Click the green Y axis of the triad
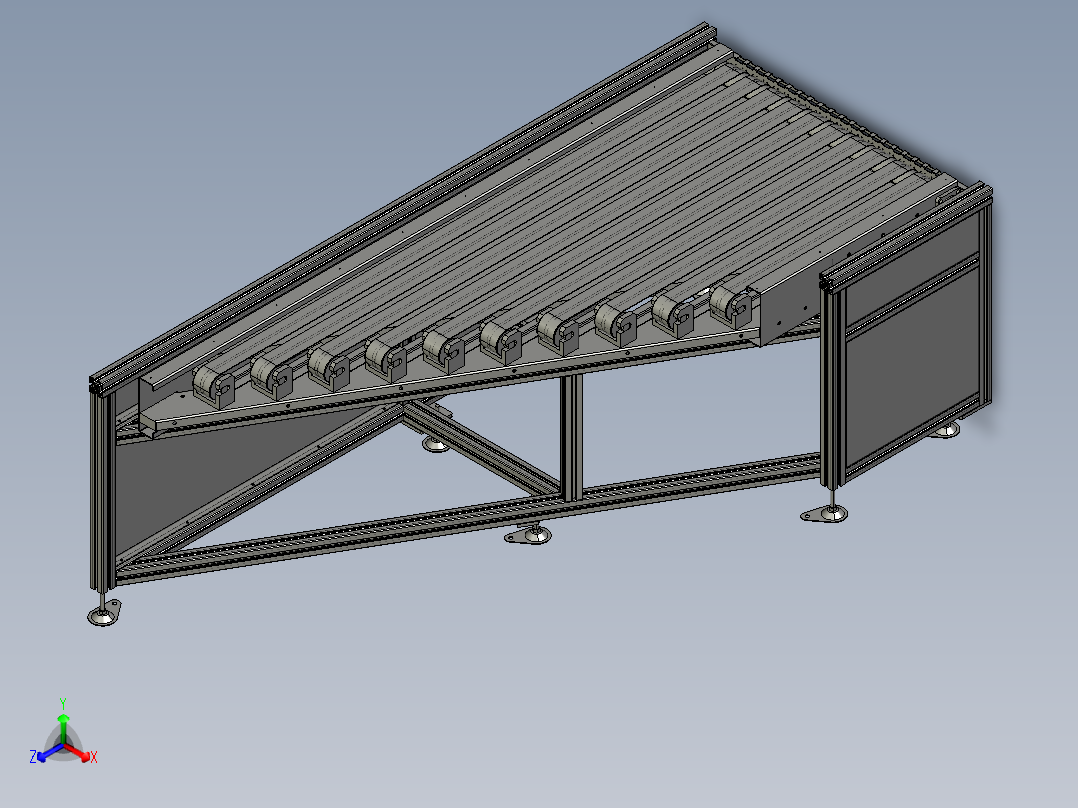1078x808 pixels. coord(63,729)
